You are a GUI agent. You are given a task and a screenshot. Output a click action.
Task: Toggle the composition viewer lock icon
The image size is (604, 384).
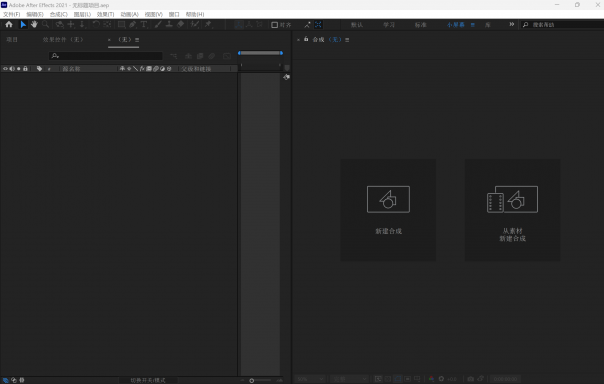tap(306, 39)
